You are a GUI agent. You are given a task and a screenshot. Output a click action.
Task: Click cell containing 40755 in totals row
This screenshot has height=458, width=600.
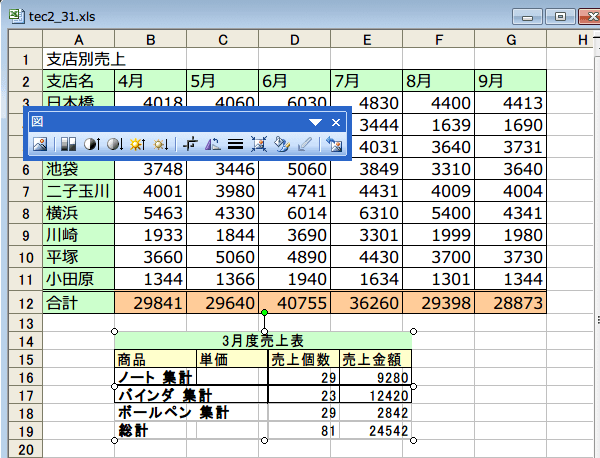[294, 301]
